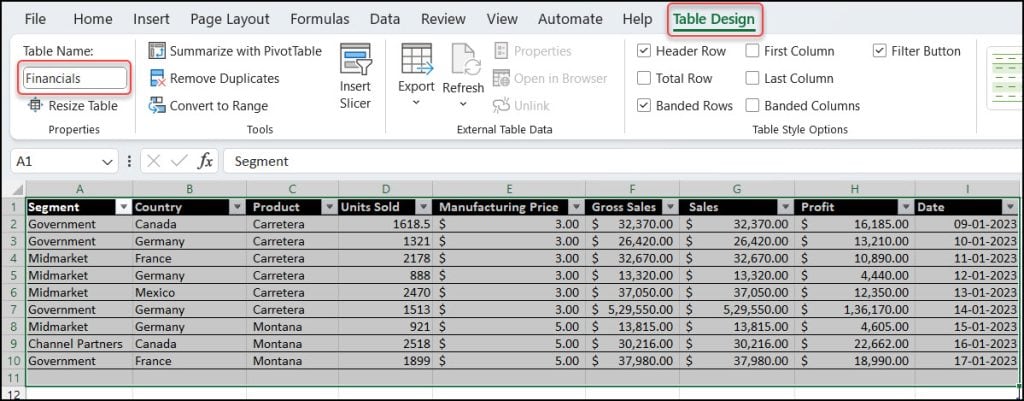Open the Date column filter dropdown
The image size is (1024, 401).
click(1011, 207)
